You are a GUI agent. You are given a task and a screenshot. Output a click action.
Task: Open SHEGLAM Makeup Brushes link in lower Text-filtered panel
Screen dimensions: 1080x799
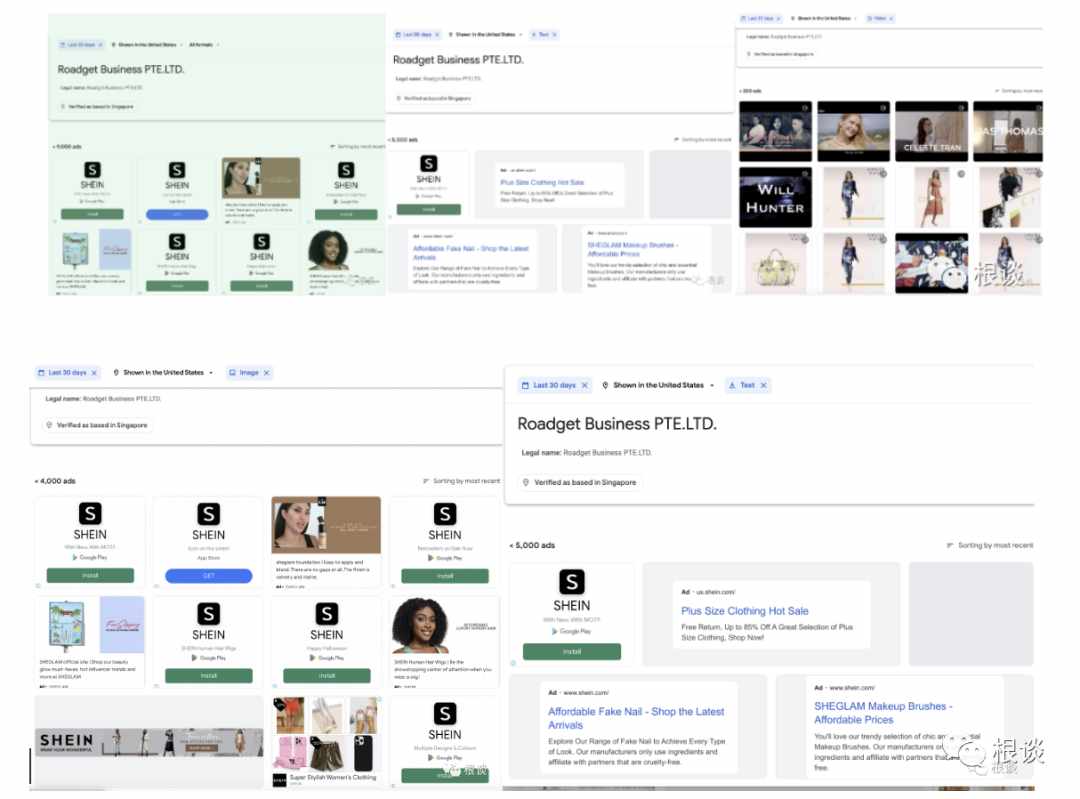pos(883,713)
